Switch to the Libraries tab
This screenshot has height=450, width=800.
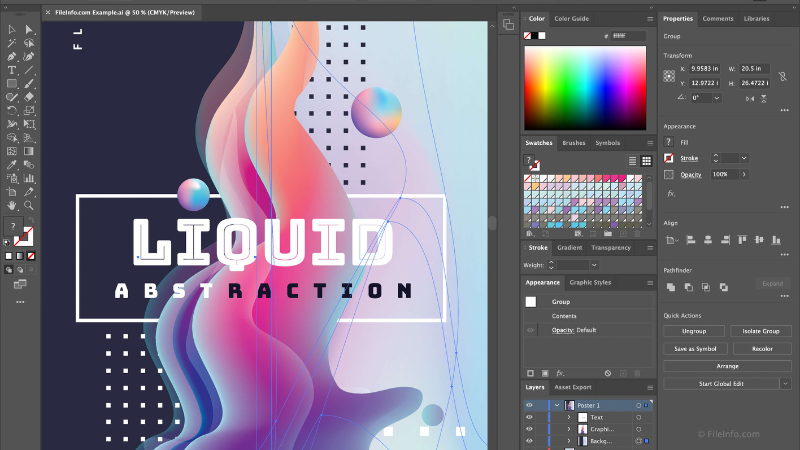coord(756,18)
